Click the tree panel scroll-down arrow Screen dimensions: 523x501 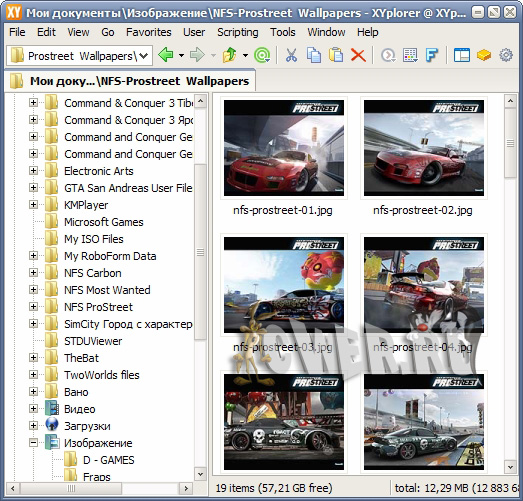[200, 474]
